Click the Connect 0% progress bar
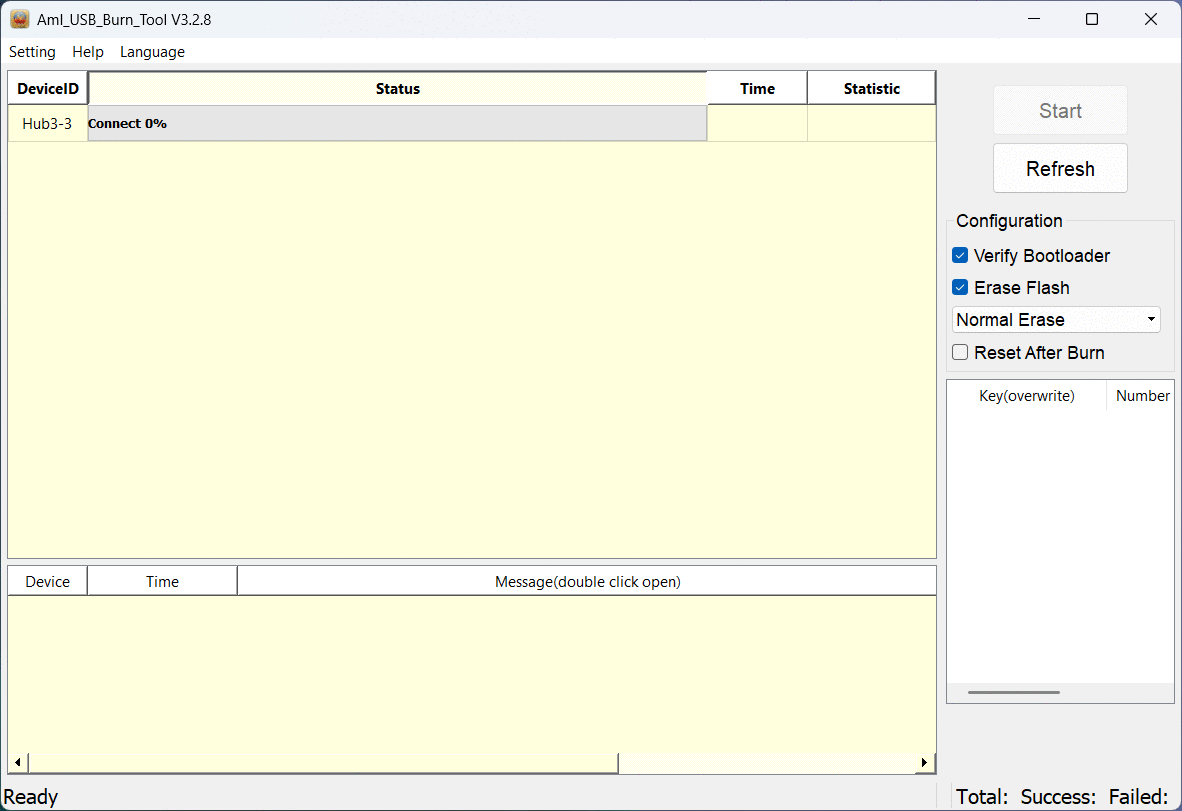 [x=397, y=124]
